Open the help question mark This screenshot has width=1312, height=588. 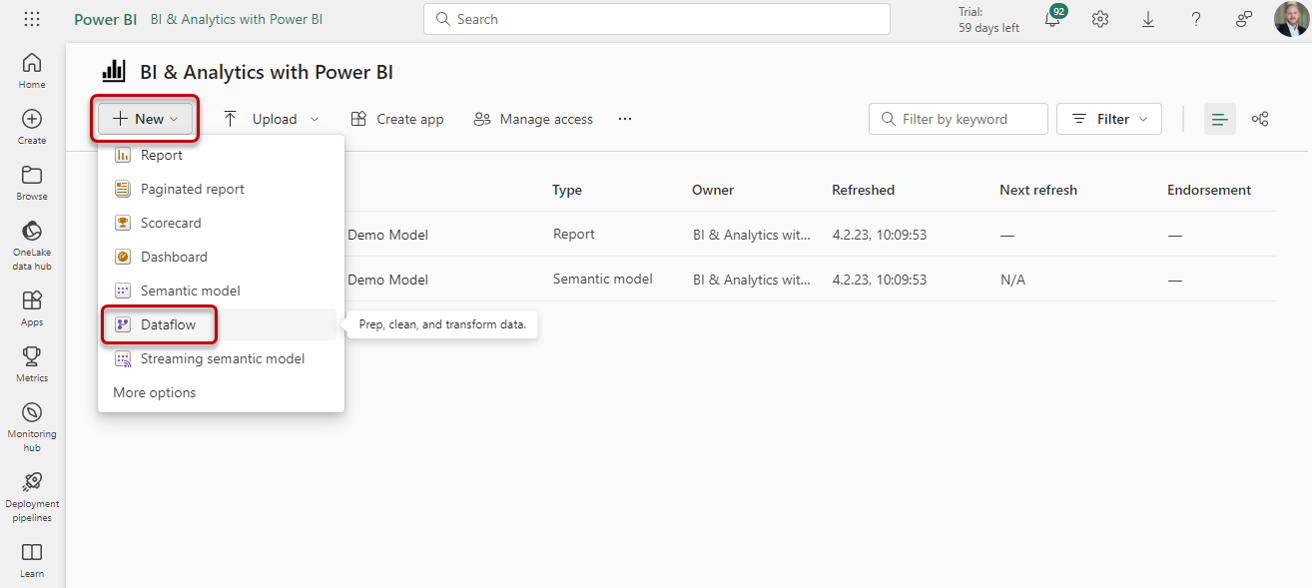[1196, 19]
